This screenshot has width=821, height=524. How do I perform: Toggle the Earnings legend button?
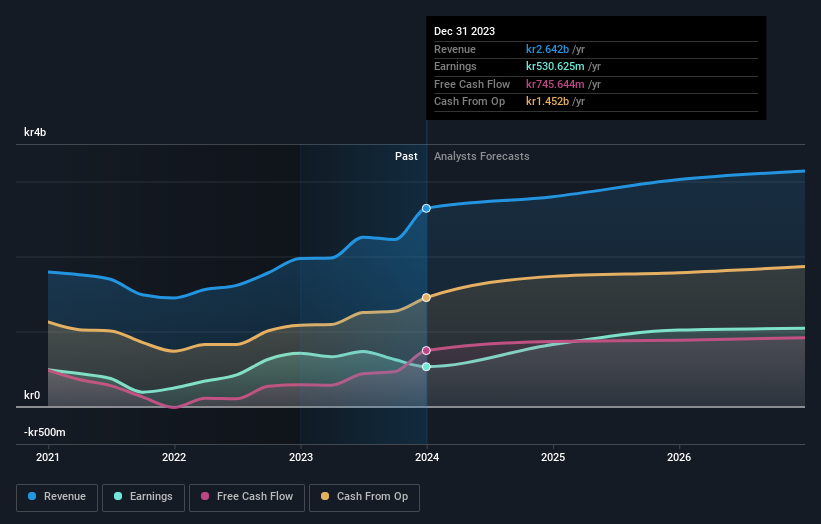point(143,497)
